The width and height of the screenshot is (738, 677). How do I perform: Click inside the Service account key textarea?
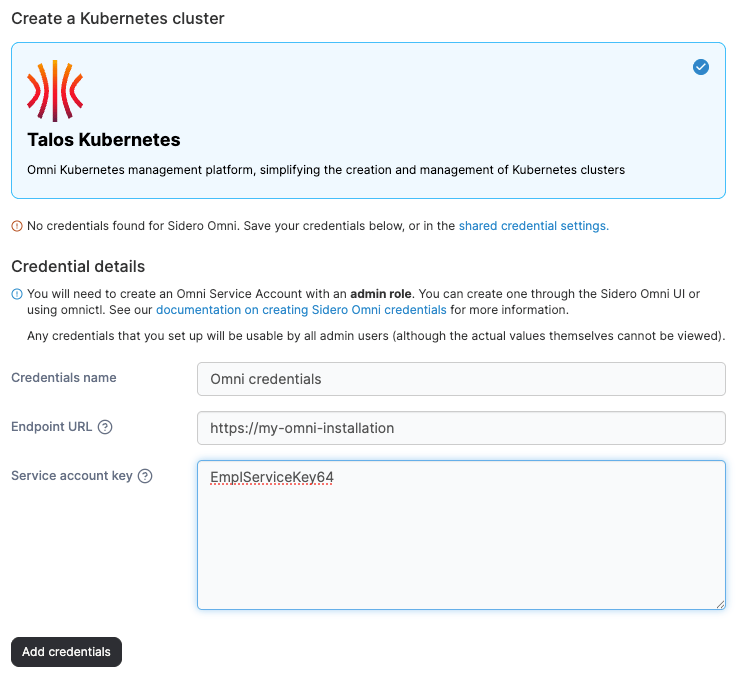point(461,535)
